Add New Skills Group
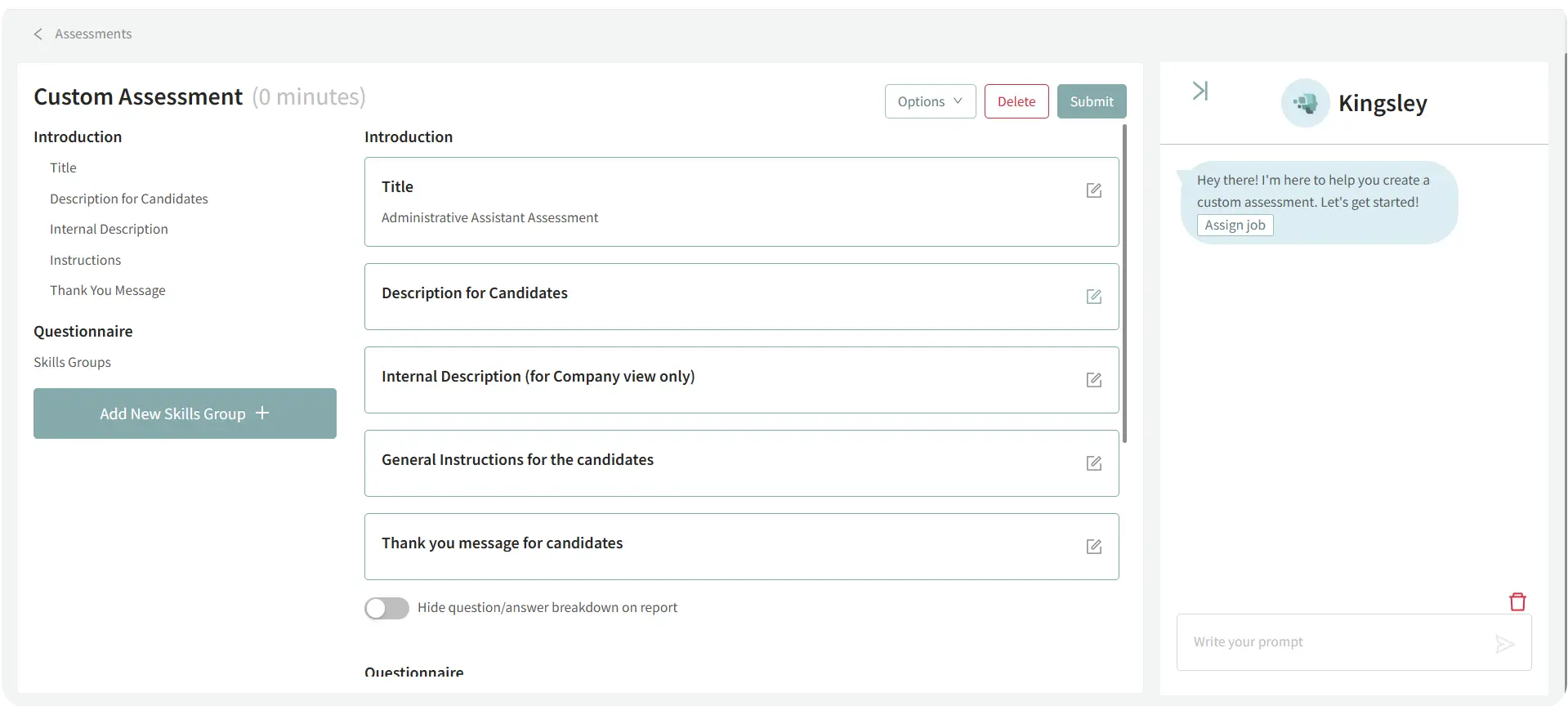1568x706 pixels. click(185, 413)
